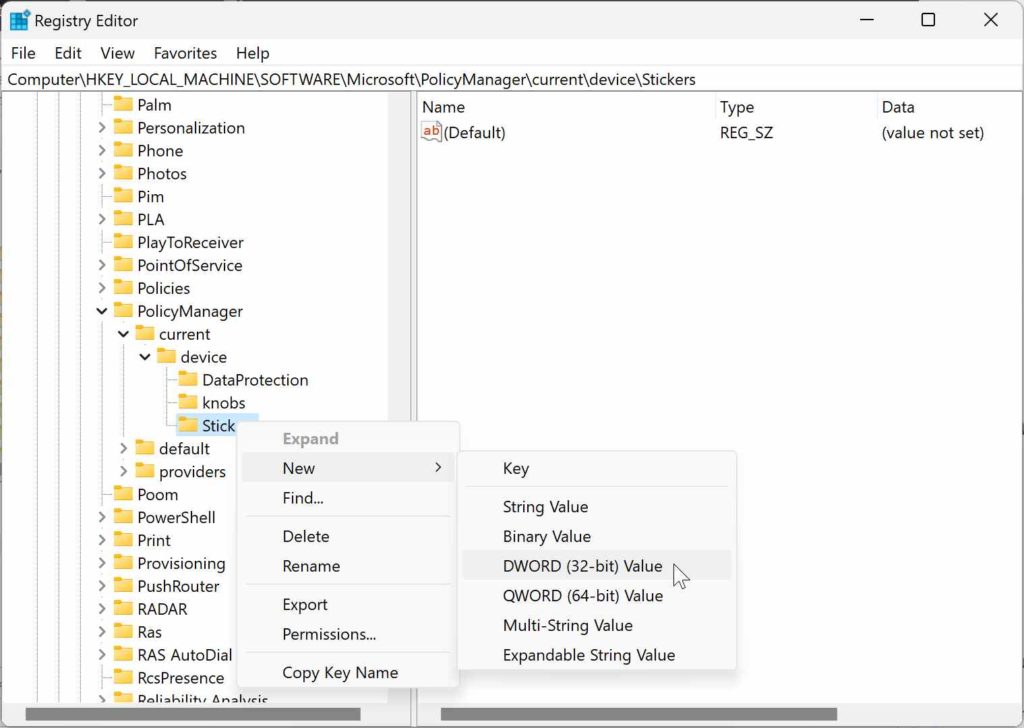Open the View menu
Image resolution: width=1024 pixels, height=728 pixels.
point(118,53)
